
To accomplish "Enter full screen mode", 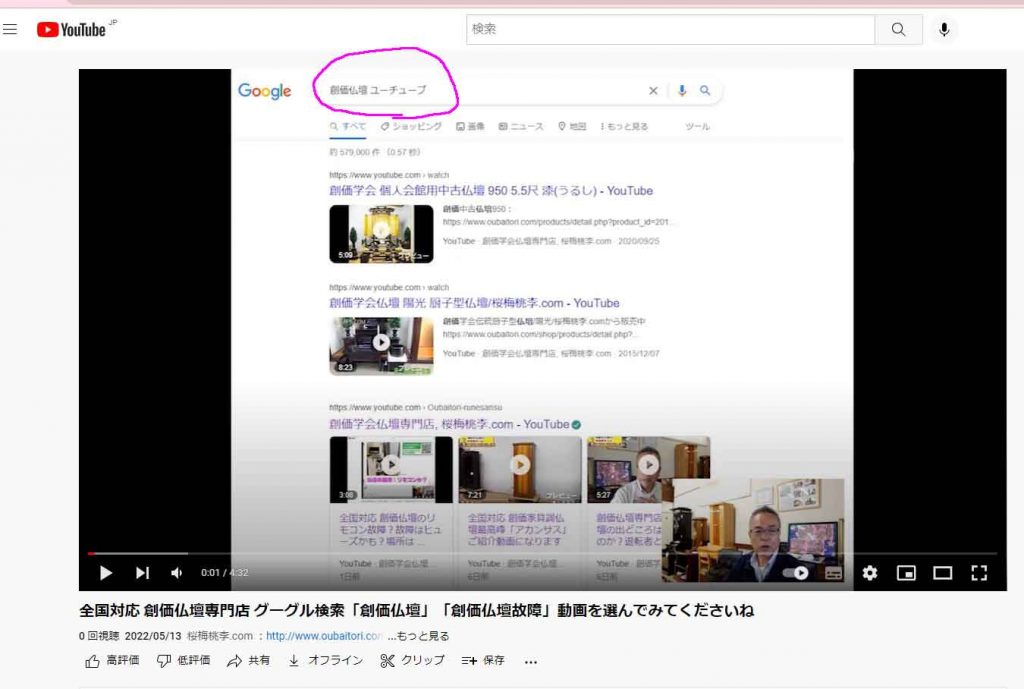I will (979, 573).
